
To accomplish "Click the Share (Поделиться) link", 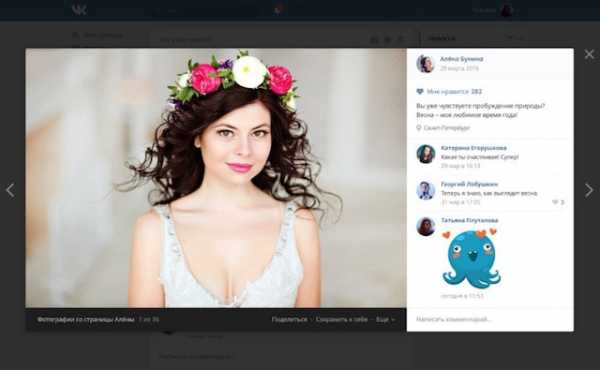I will tap(289, 319).
